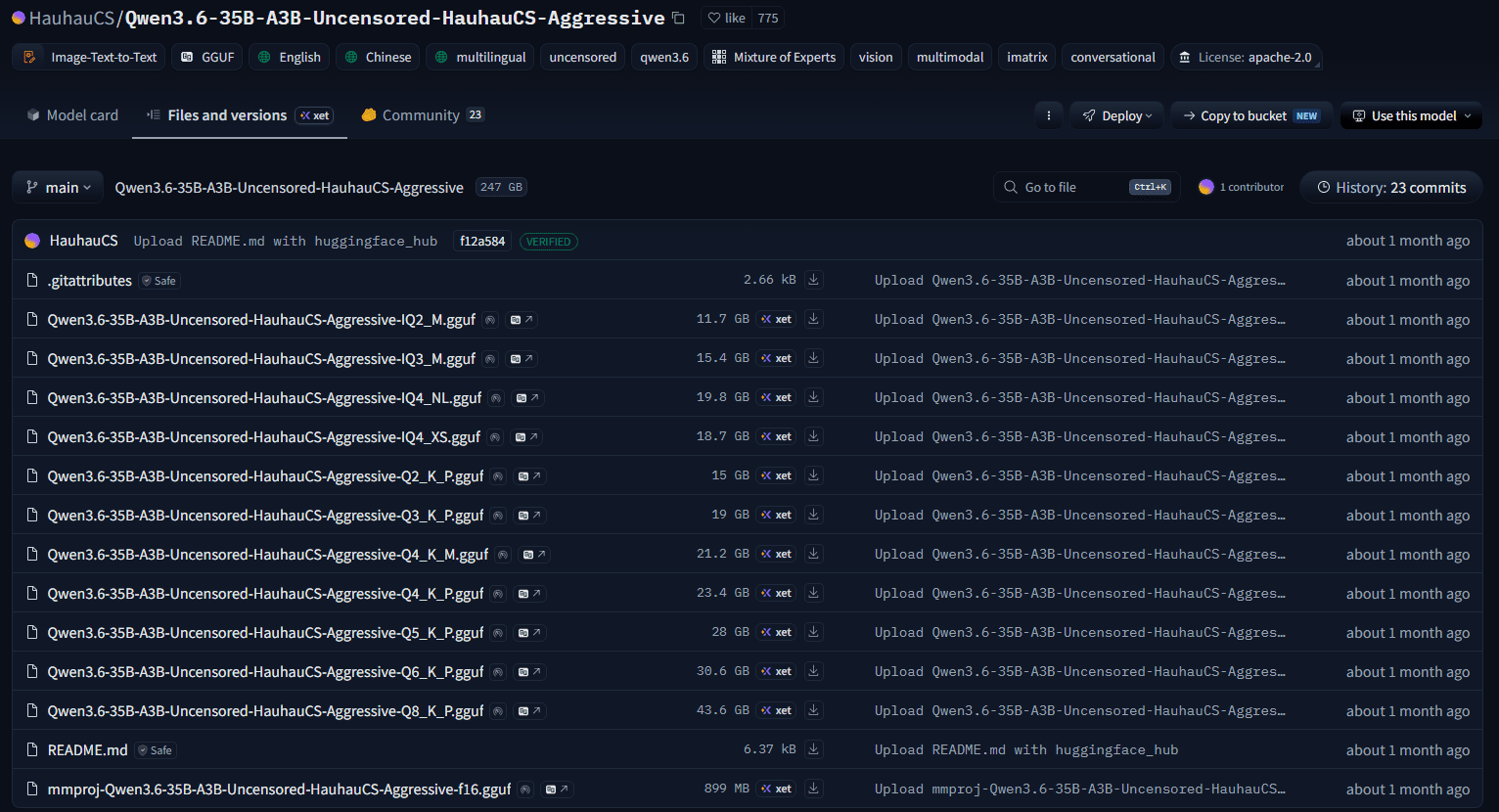1499x812 pixels.
Task: Open the Use this model dropdown
Action: click(x=1412, y=115)
